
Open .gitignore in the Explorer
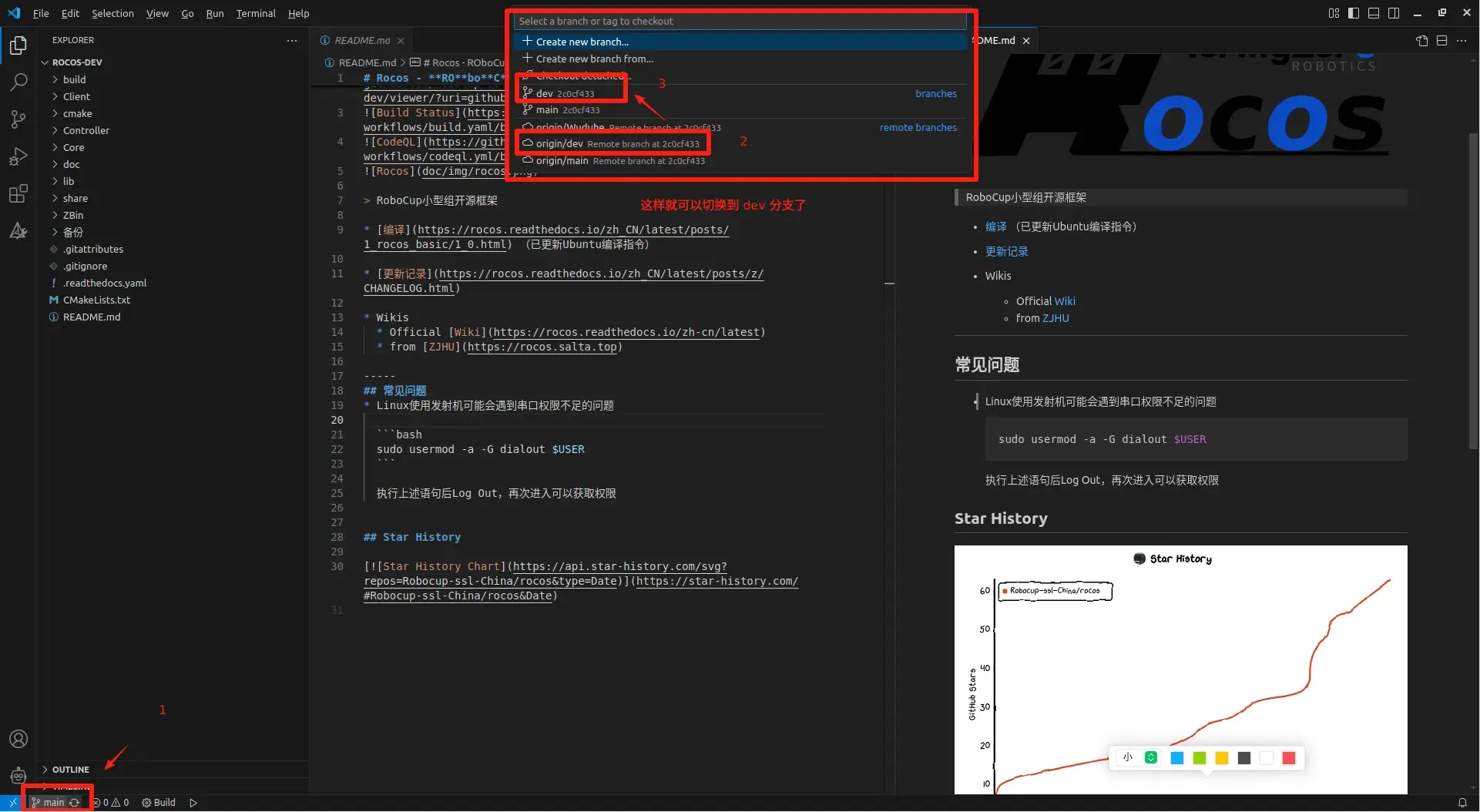tap(174, 266)
